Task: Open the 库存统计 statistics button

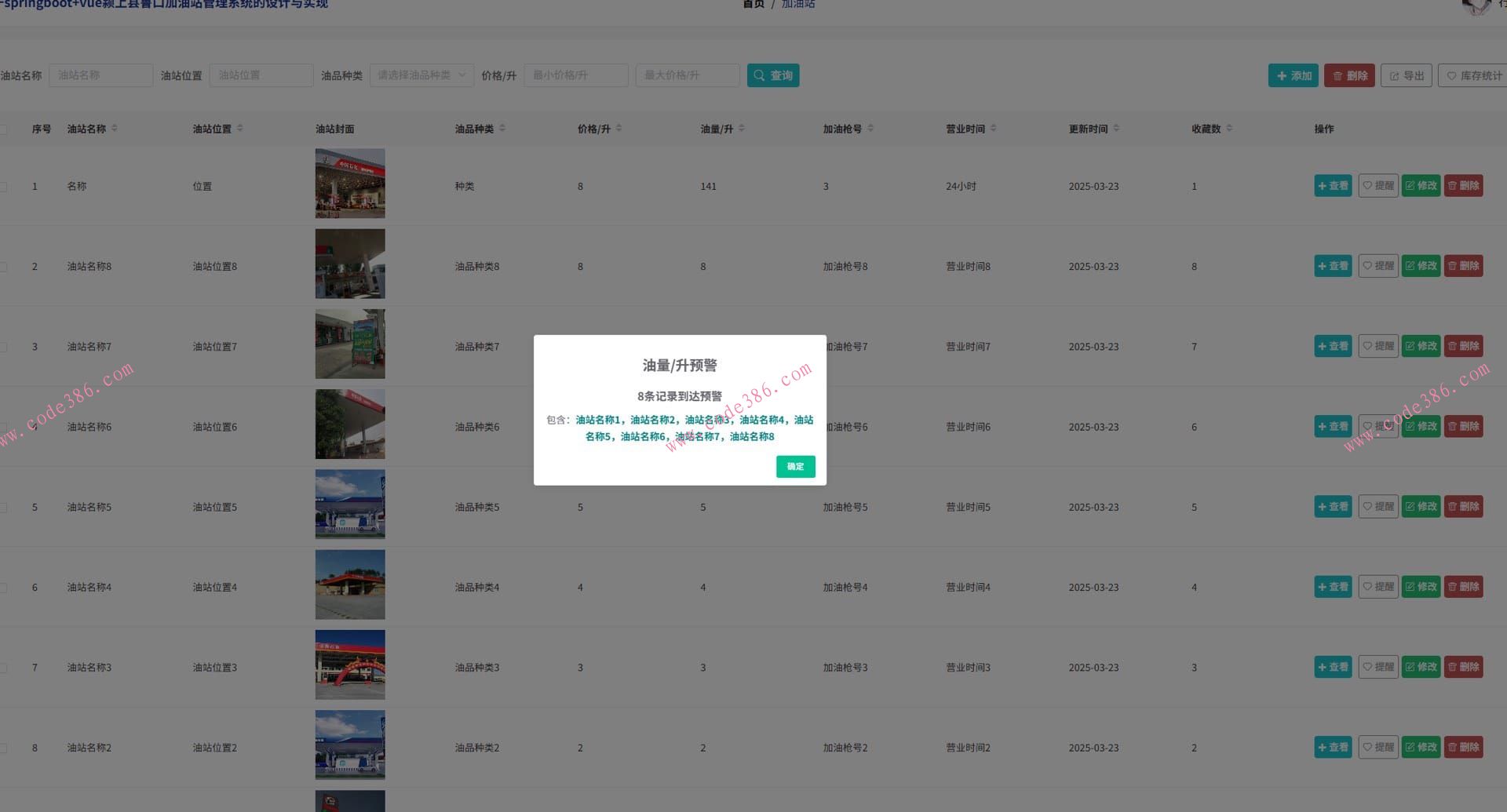Action: pyautogui.click(x=1473, y=75)
